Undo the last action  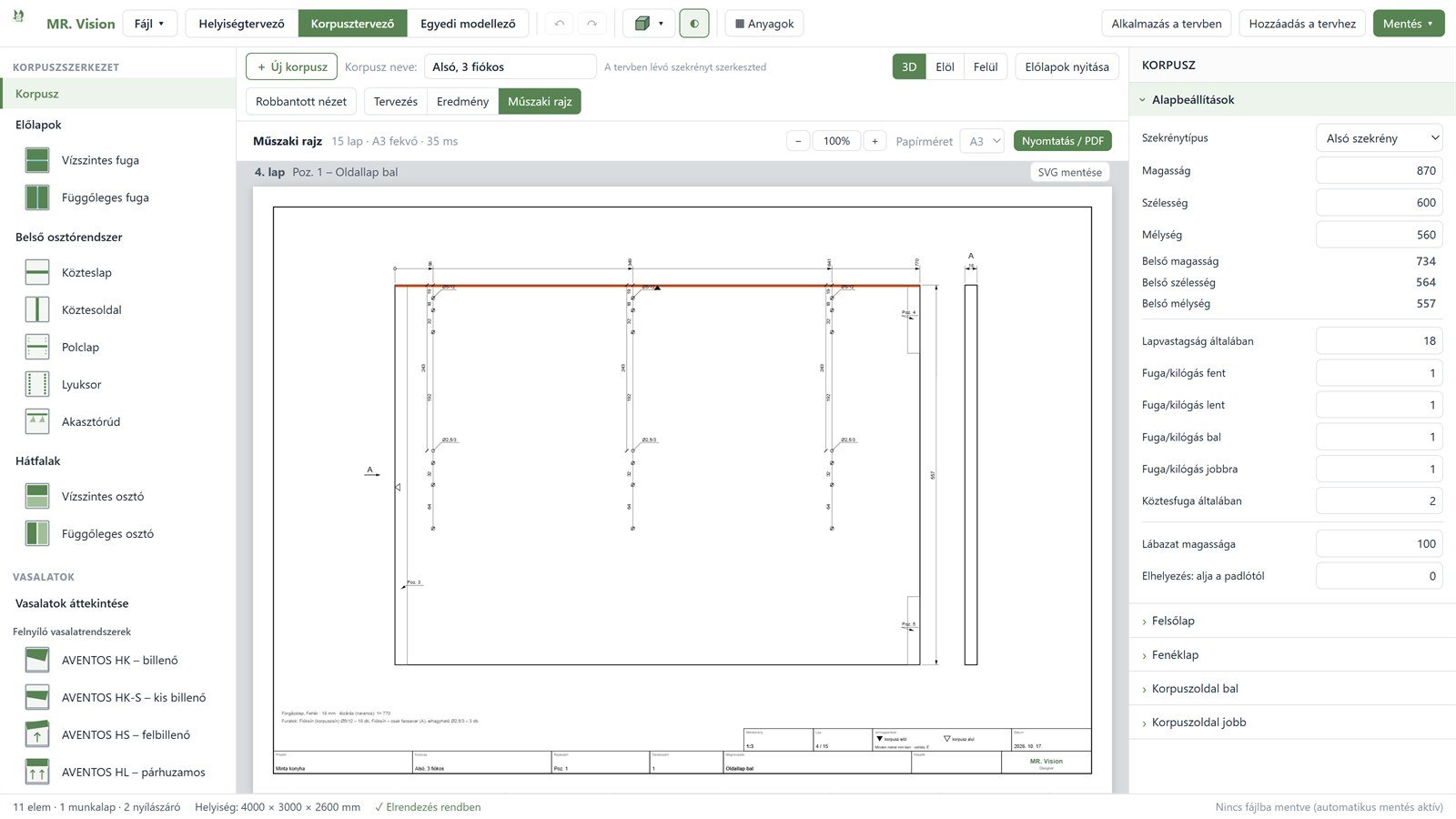[560, 24]
